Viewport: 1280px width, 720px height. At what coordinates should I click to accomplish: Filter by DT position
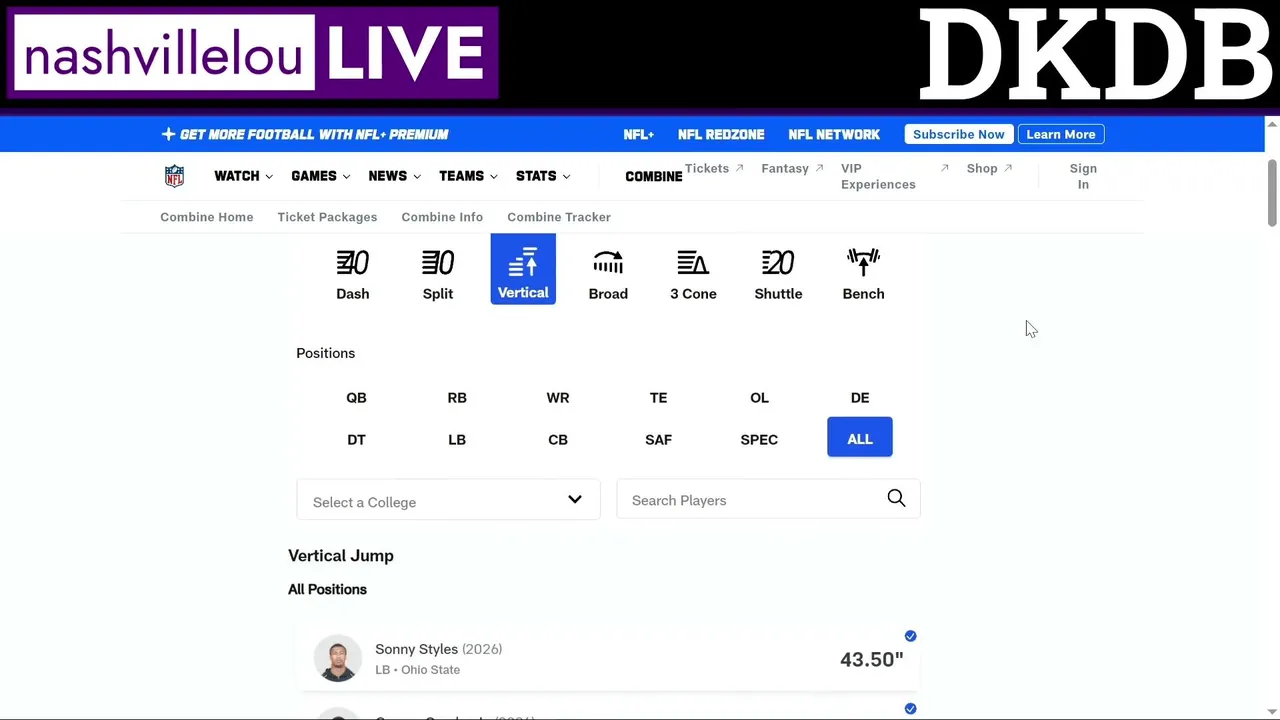point(356,440)
